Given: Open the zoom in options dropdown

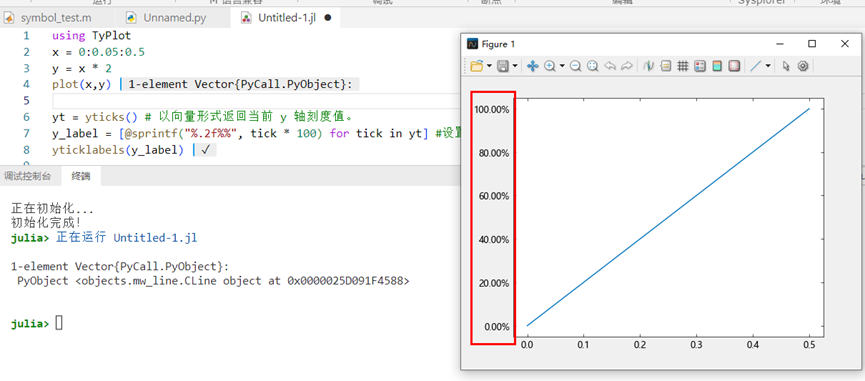Looking at the screenshot, I should click(x=562, y=66).
